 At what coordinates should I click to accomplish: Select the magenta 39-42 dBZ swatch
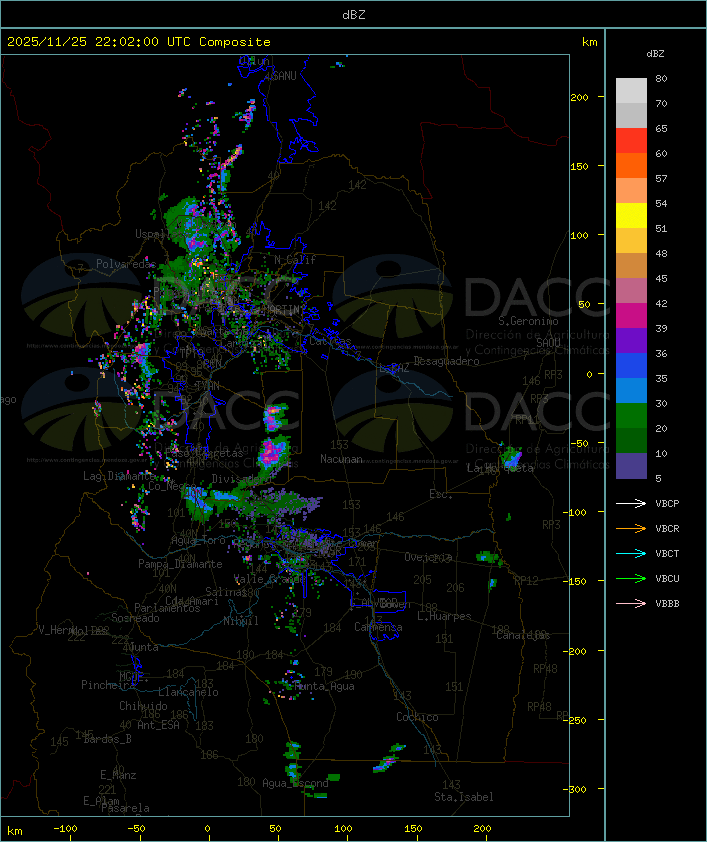click(x=631, y=315)
